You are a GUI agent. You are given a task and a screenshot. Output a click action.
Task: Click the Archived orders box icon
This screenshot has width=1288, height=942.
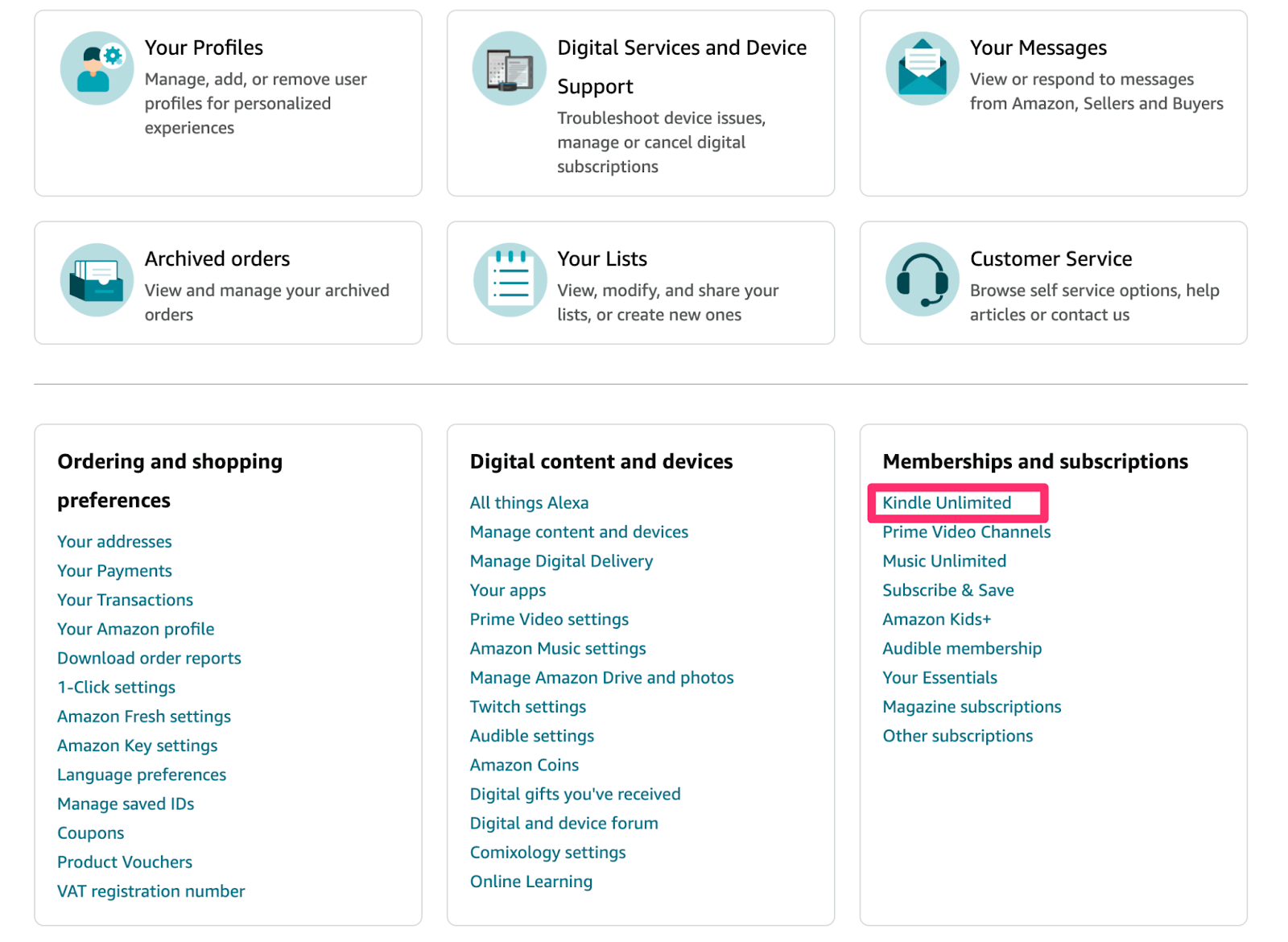[97, 279]
